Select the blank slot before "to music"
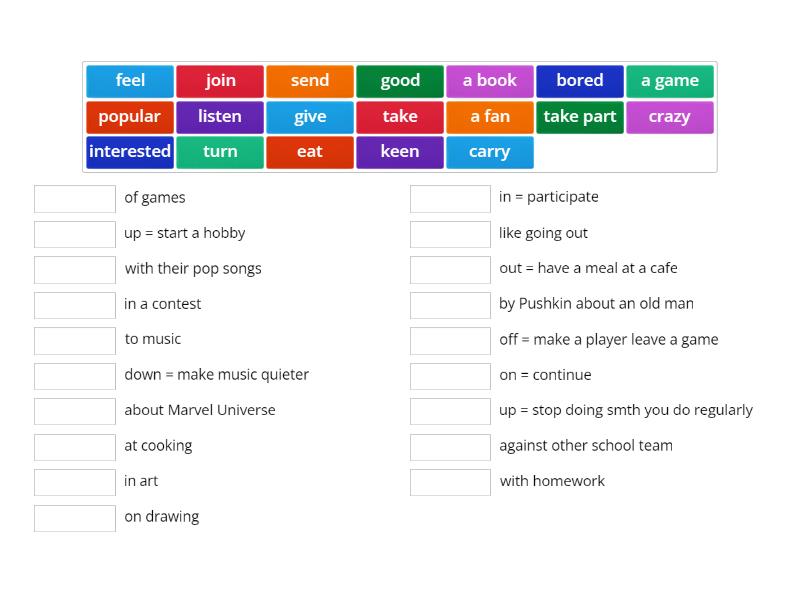 75,340
